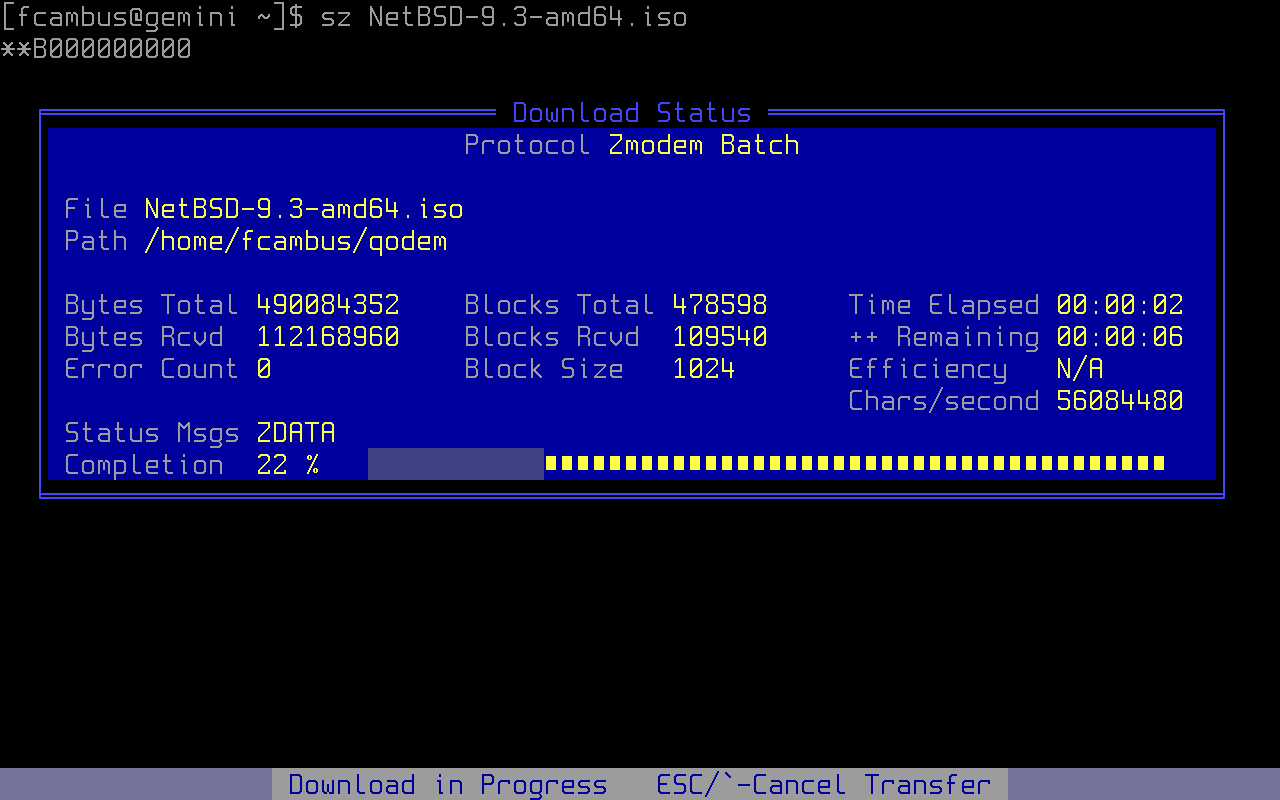Click the Blocks Total value 478598

click(x=720, y=305)
